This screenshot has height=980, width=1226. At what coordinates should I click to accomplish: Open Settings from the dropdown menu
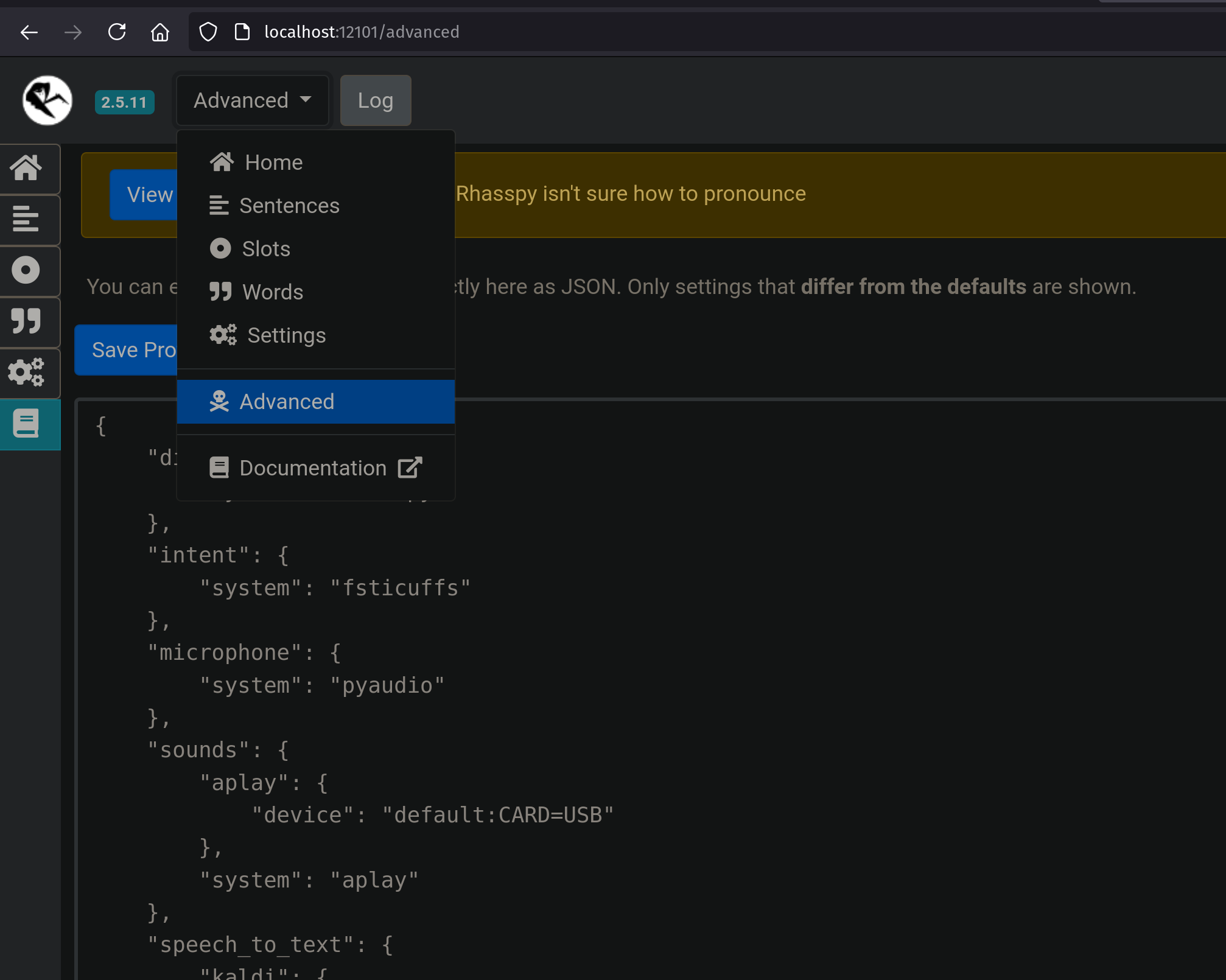[286, 335]
